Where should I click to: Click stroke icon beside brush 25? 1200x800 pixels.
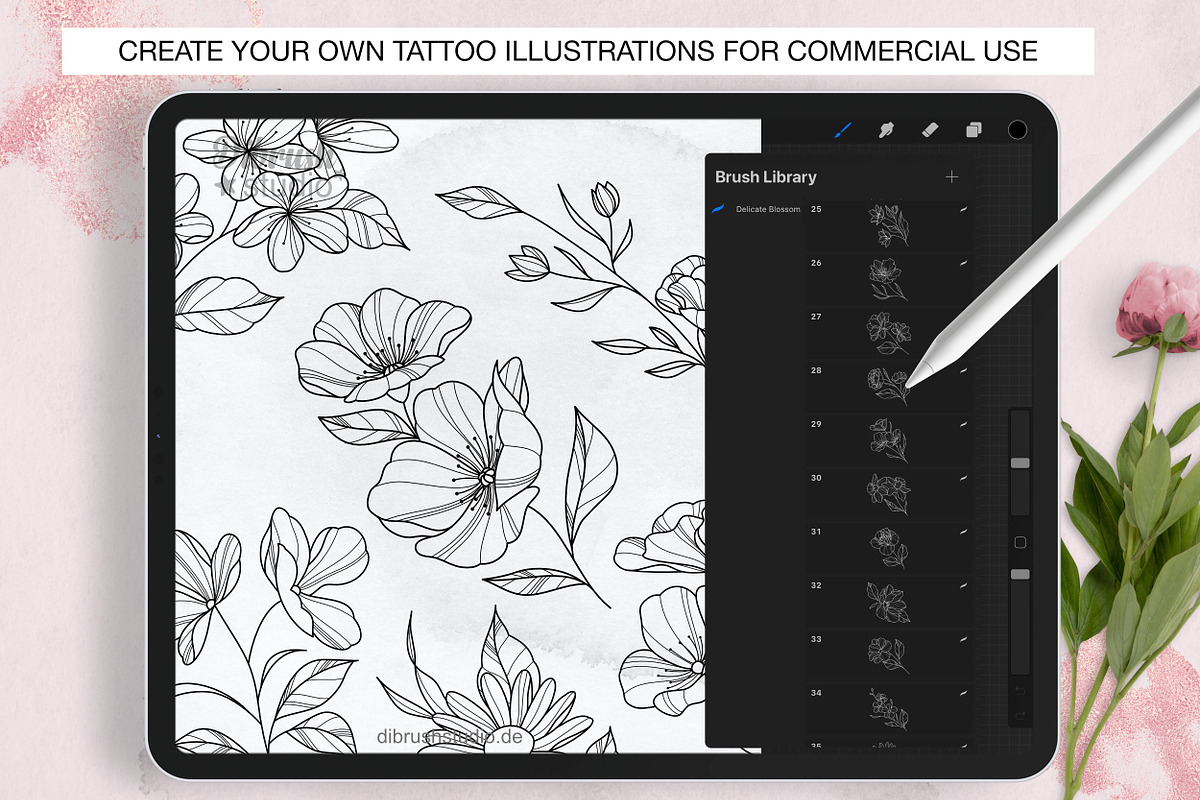pyautogui.click(x=964, y=209)
